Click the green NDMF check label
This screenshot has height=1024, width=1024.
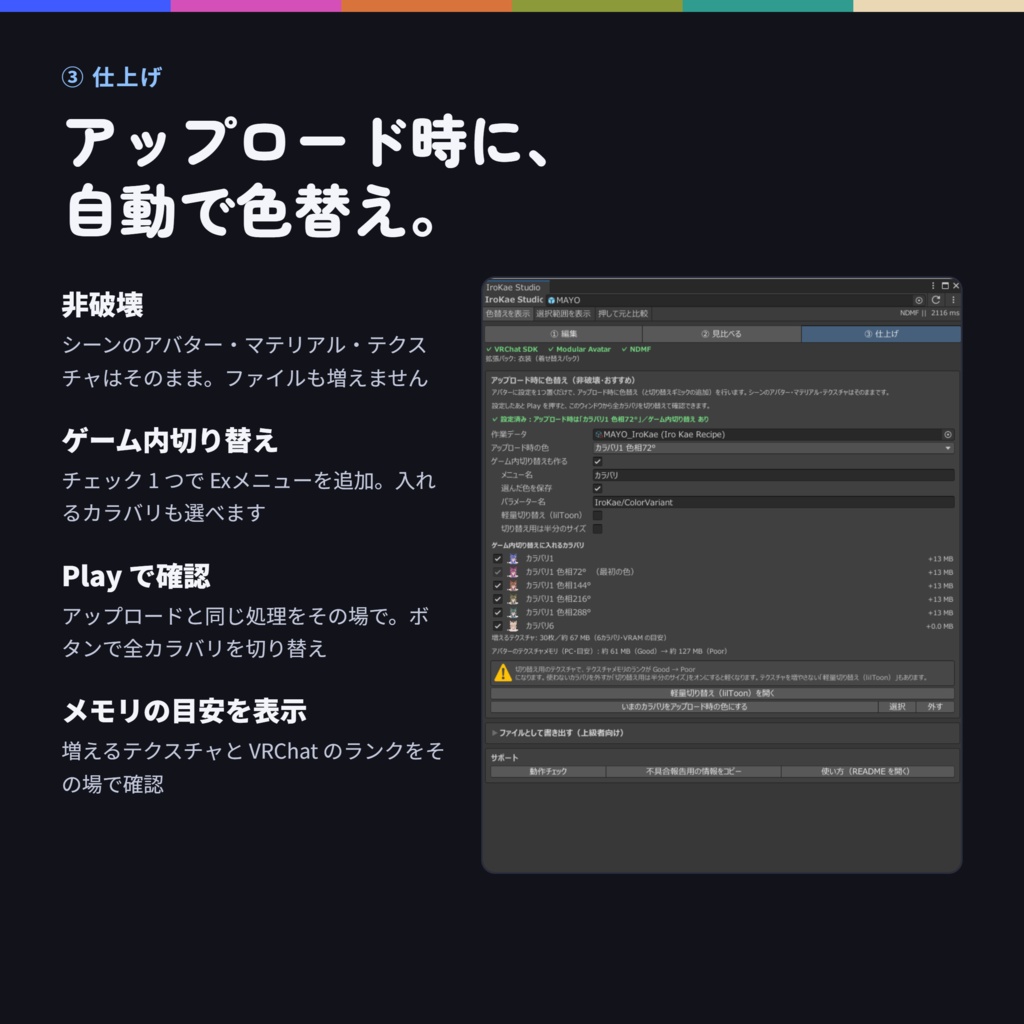pos(636,349)
